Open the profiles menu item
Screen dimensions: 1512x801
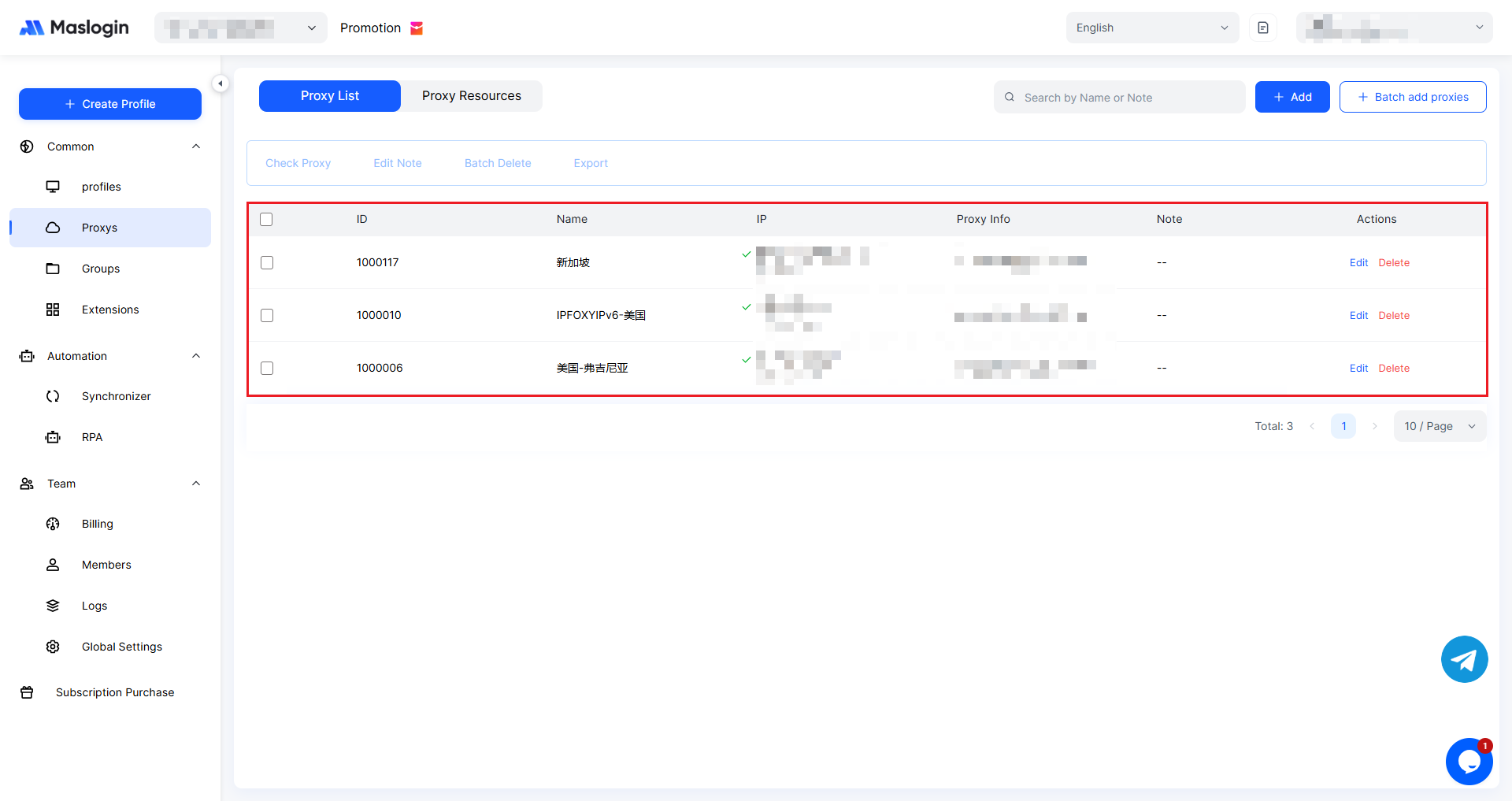coord(102,187)
